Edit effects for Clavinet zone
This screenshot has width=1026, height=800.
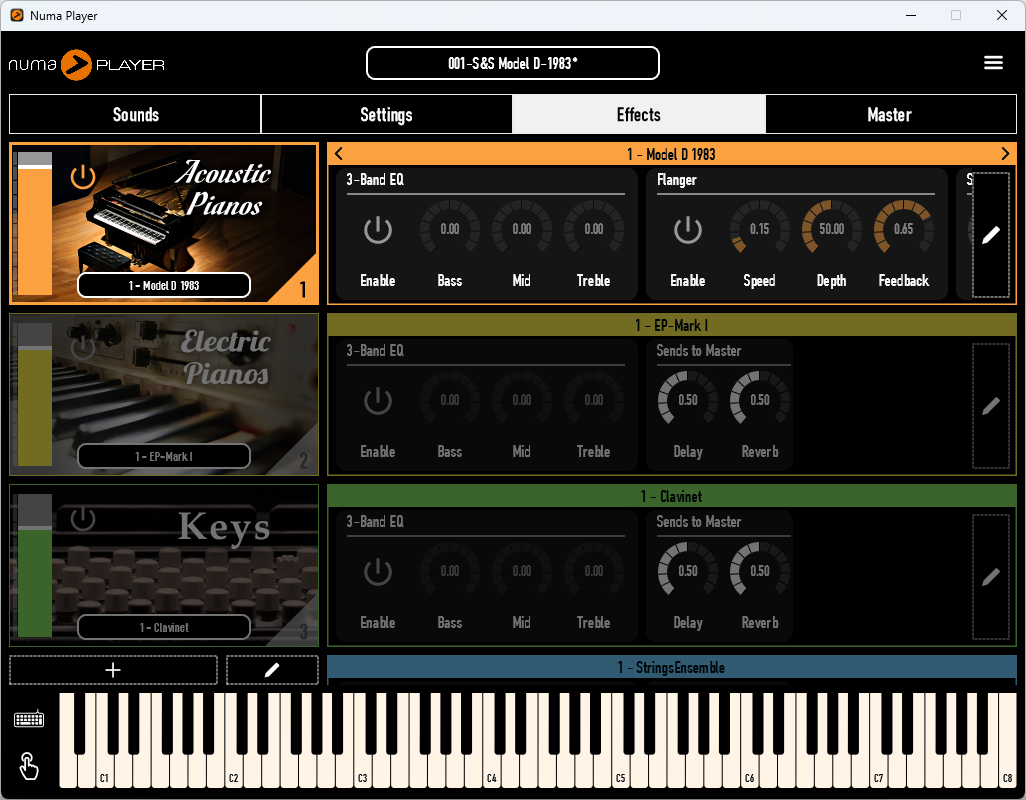991,577
